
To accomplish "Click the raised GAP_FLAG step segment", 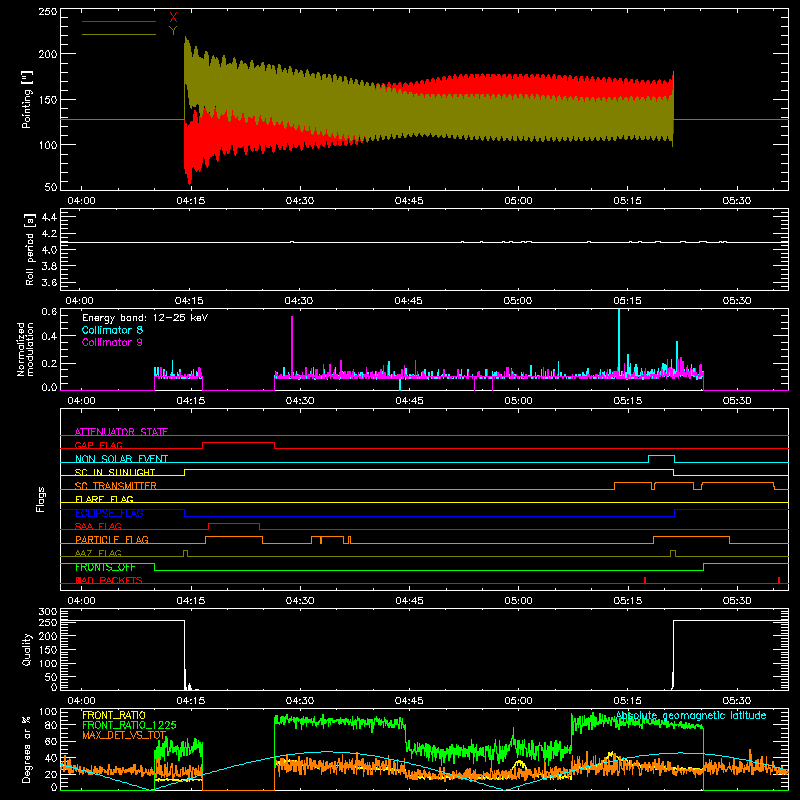I will tap(238, 442).
